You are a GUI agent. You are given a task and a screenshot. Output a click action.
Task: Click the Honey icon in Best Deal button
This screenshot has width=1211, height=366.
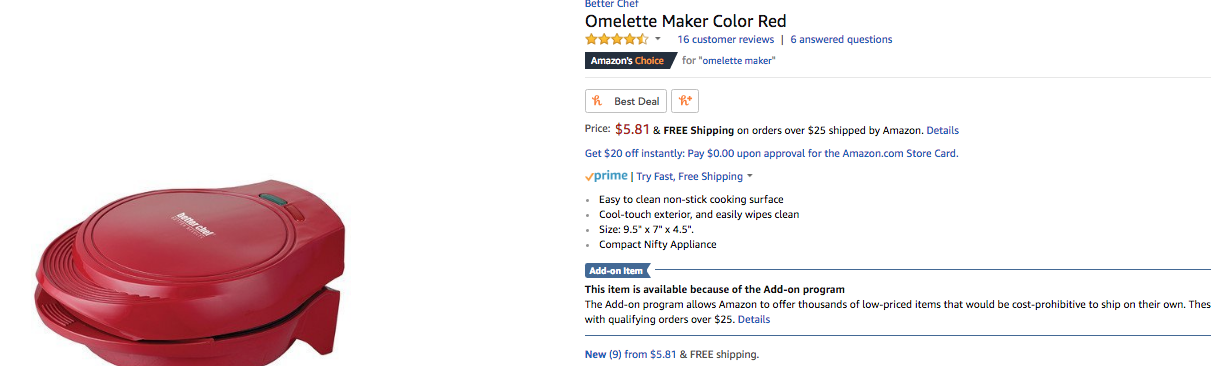point(597,101)
